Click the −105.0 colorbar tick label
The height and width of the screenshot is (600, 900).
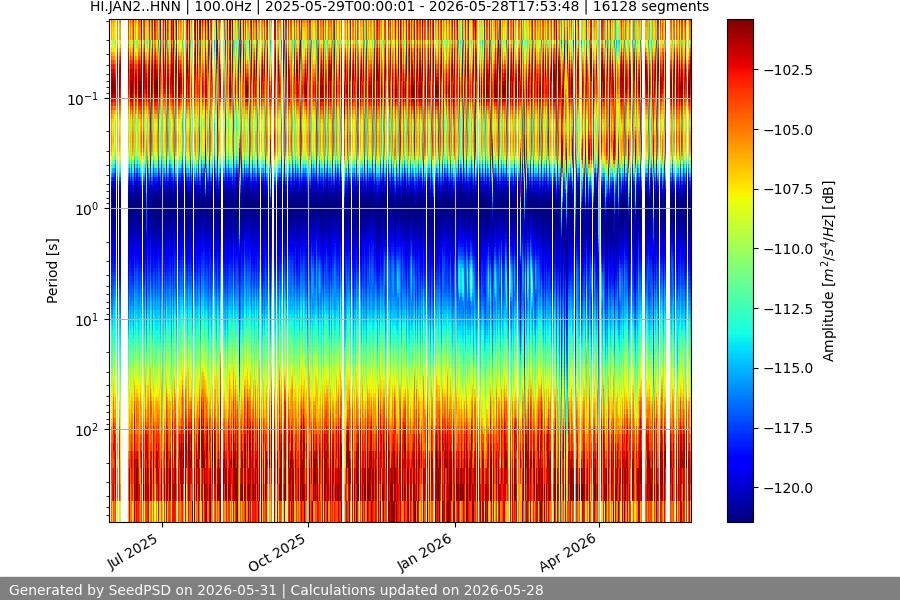click(789, 130)
